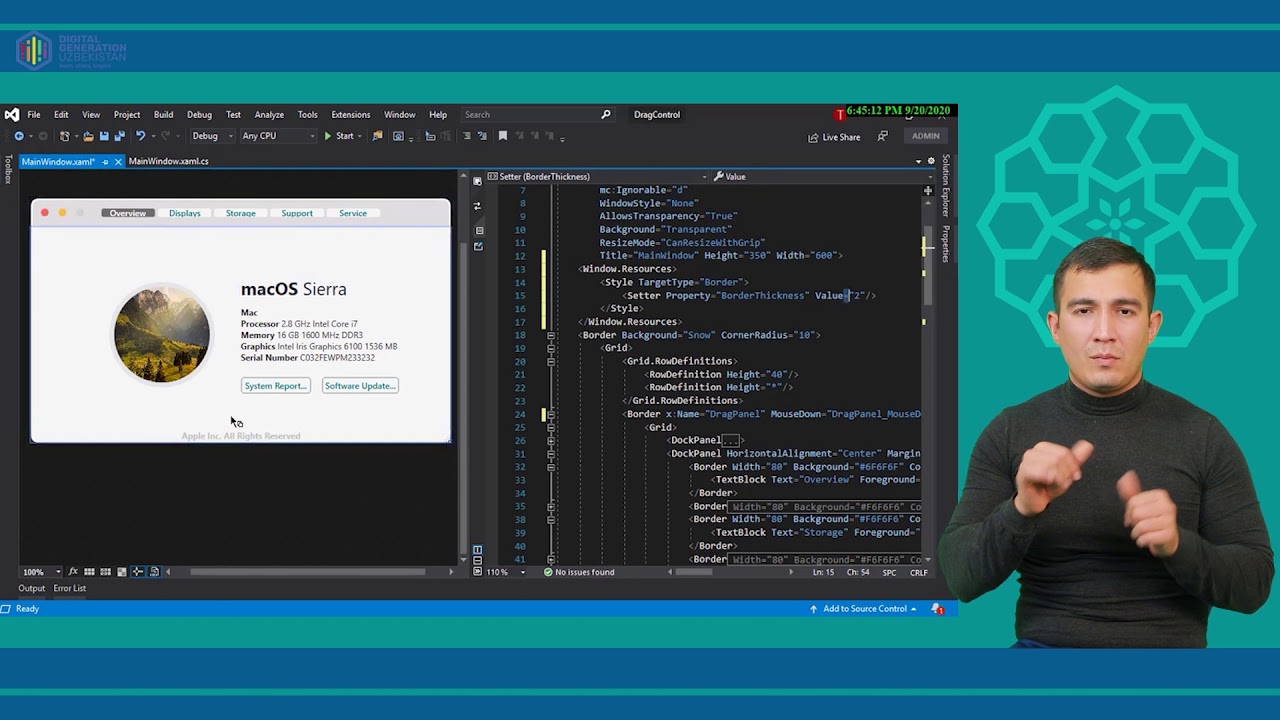Open the Edit menu

[x=61, y=114]
